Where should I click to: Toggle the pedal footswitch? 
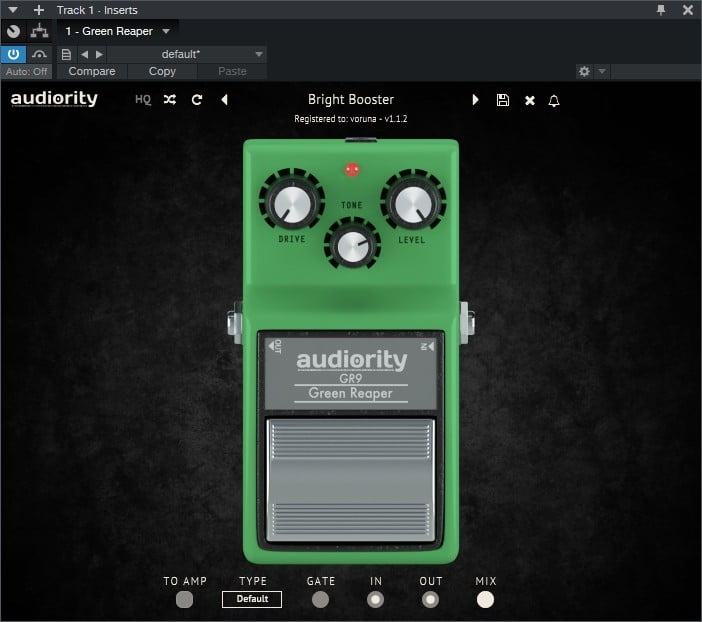[x=351, y=480]
